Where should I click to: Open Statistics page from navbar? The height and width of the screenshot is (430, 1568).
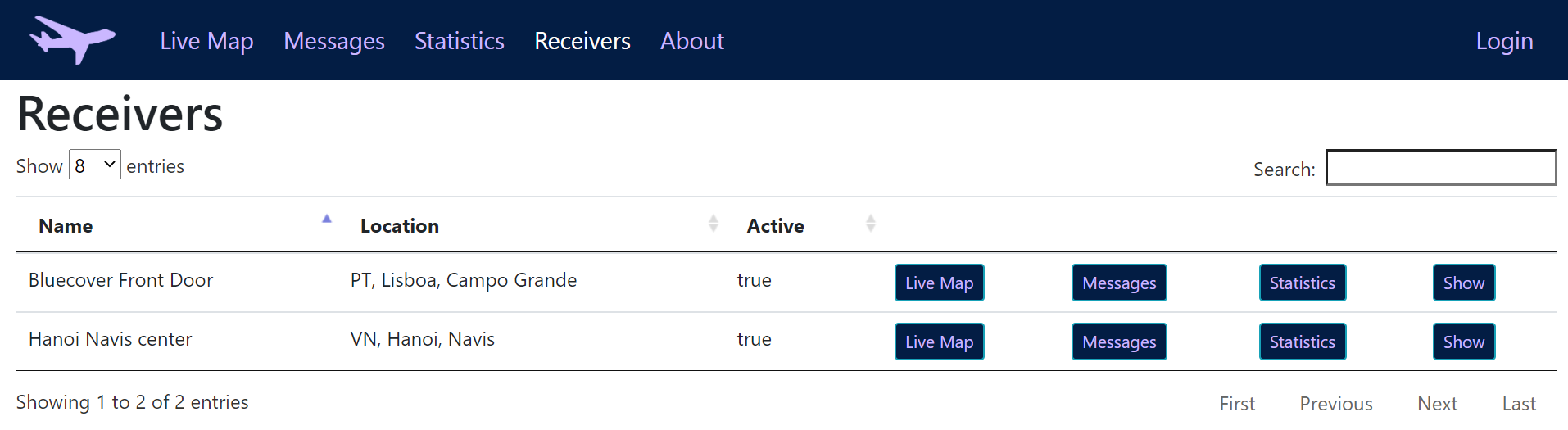pos(459,41)
